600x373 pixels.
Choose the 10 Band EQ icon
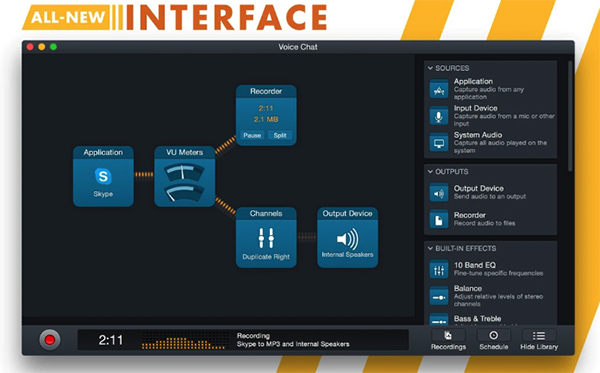[439, 269]
